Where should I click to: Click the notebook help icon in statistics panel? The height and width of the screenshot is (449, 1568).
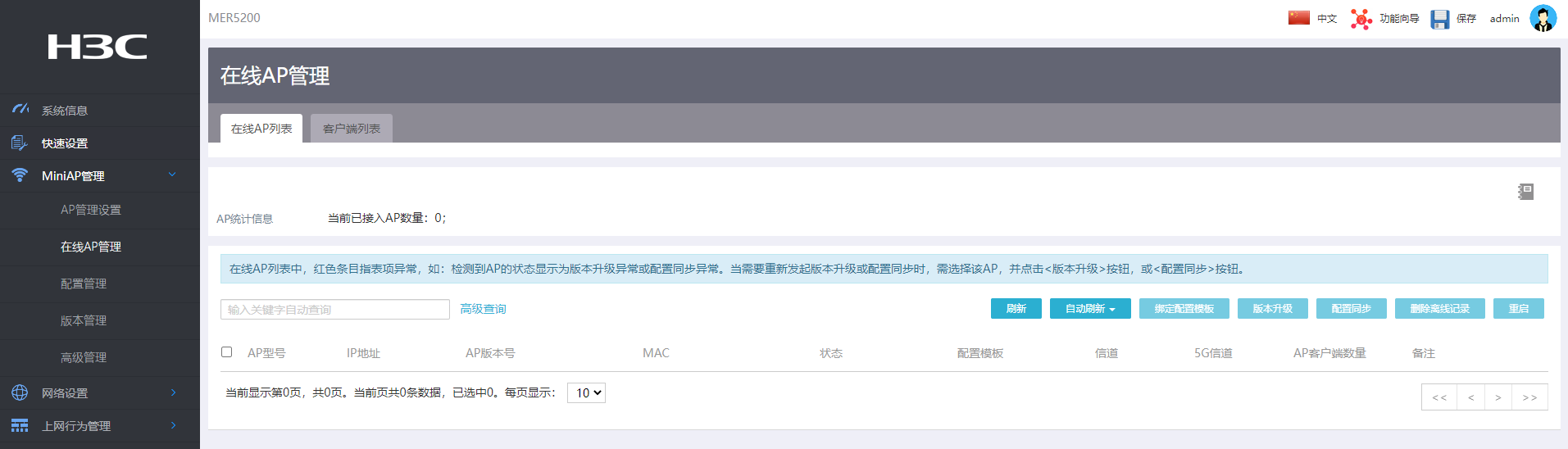point(1525,192)
